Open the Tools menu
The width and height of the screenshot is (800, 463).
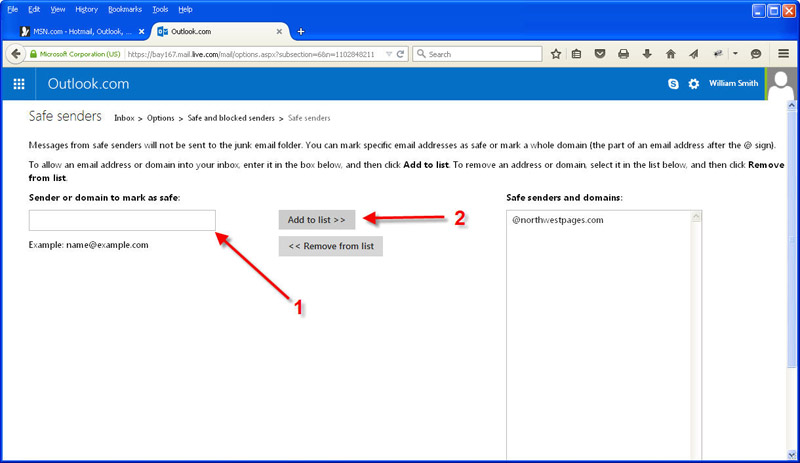tap(160, 9)
